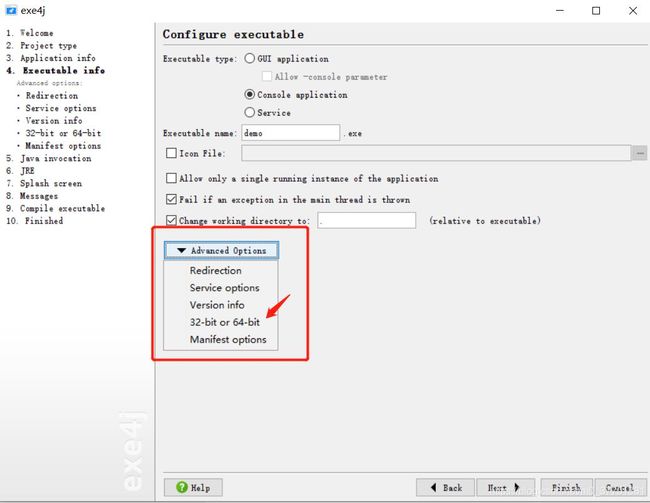Choose Service options from dropdown menu
The width and height of the screenshot is (650, 503).
coord(224,288)
